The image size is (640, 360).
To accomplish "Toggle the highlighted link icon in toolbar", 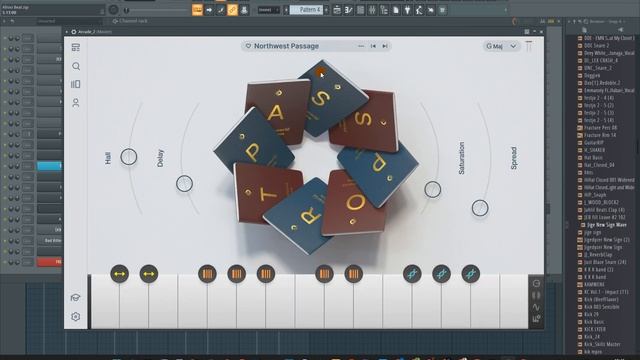I will pyautogui.click(x=232, y=10).
